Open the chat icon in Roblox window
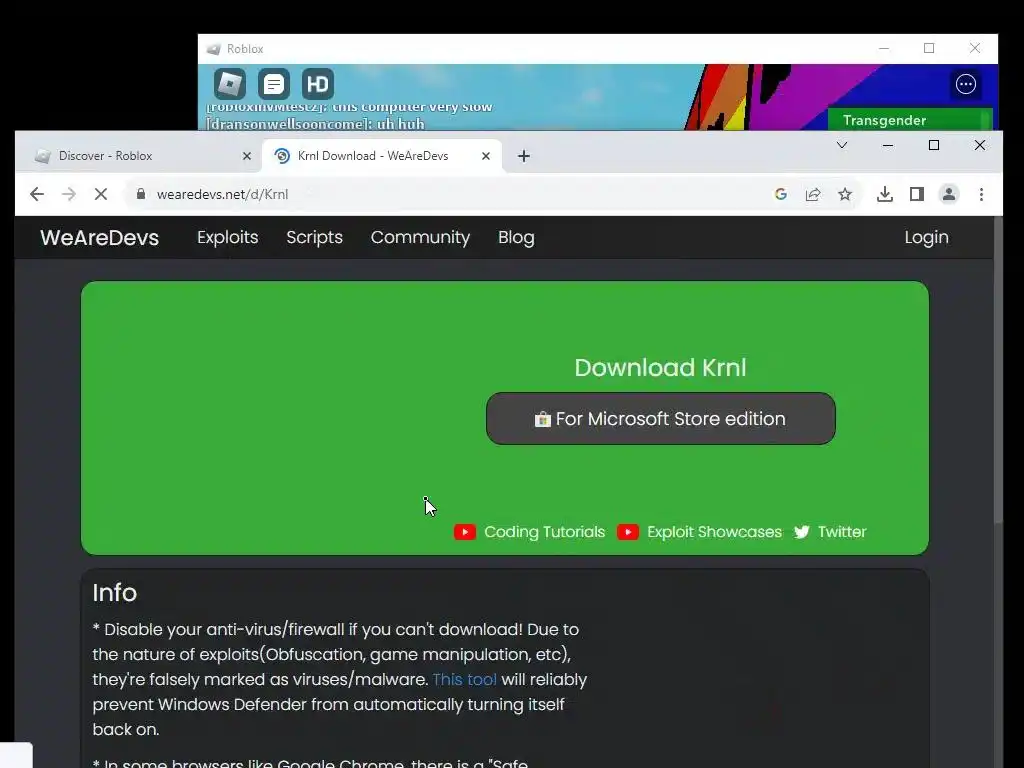This screenshot has height=768, width=1024. [x=274, y=84]
